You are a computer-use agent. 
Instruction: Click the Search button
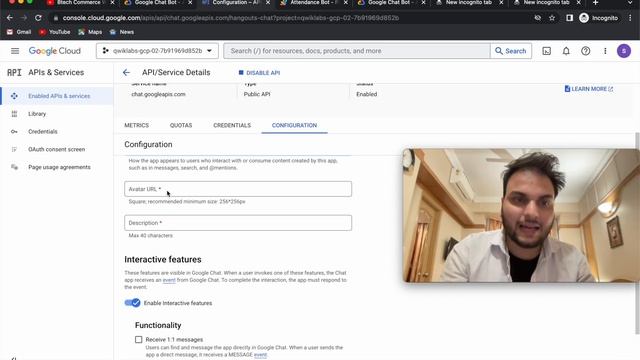[x=511, y=51]
